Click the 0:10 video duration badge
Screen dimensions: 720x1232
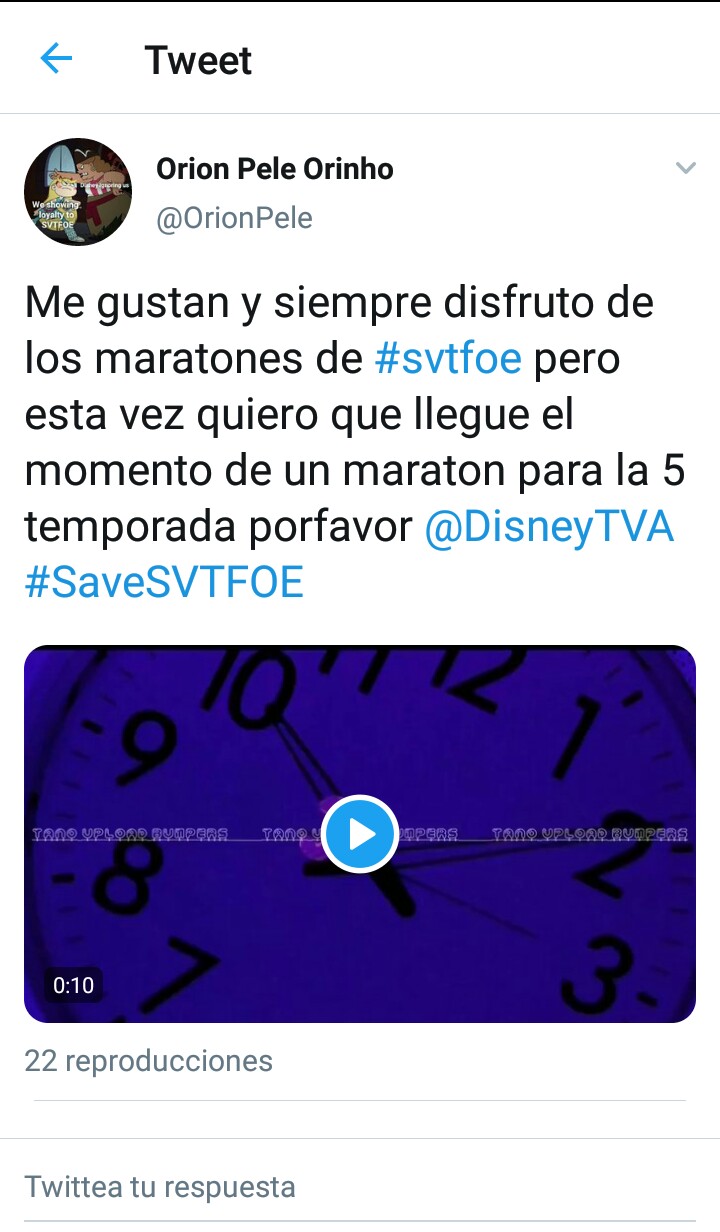click(73, 985)
